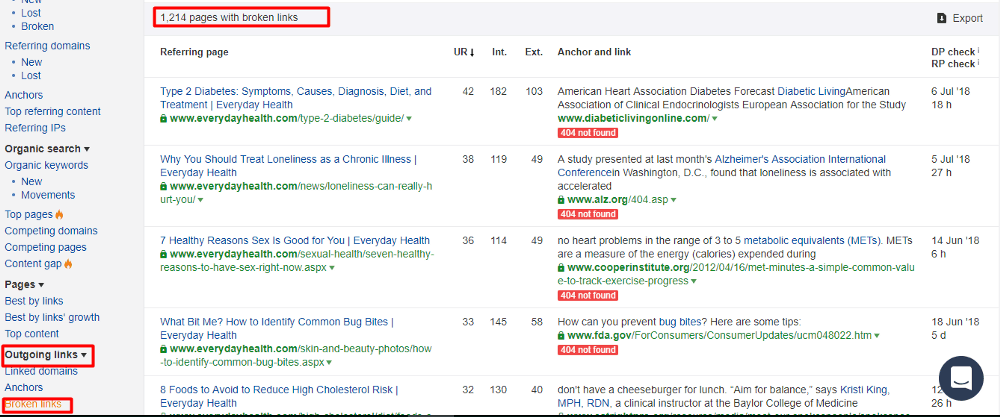Select New under Referring domains
Screen dimensions: 1000x417
pyautogui.click(x=31, y=62)
